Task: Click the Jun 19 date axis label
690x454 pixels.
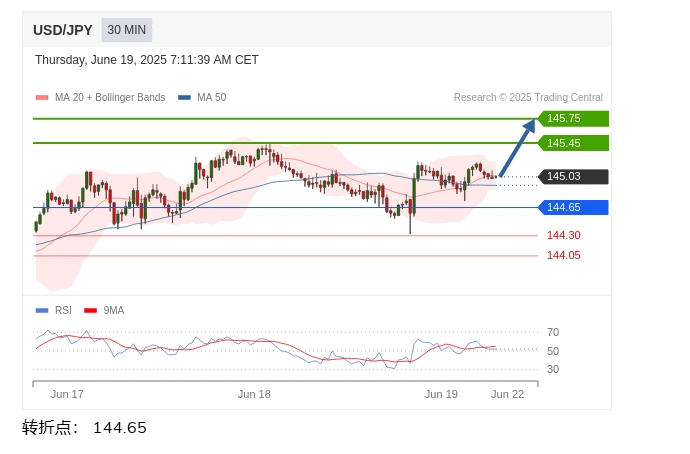Action: [441, 394]
